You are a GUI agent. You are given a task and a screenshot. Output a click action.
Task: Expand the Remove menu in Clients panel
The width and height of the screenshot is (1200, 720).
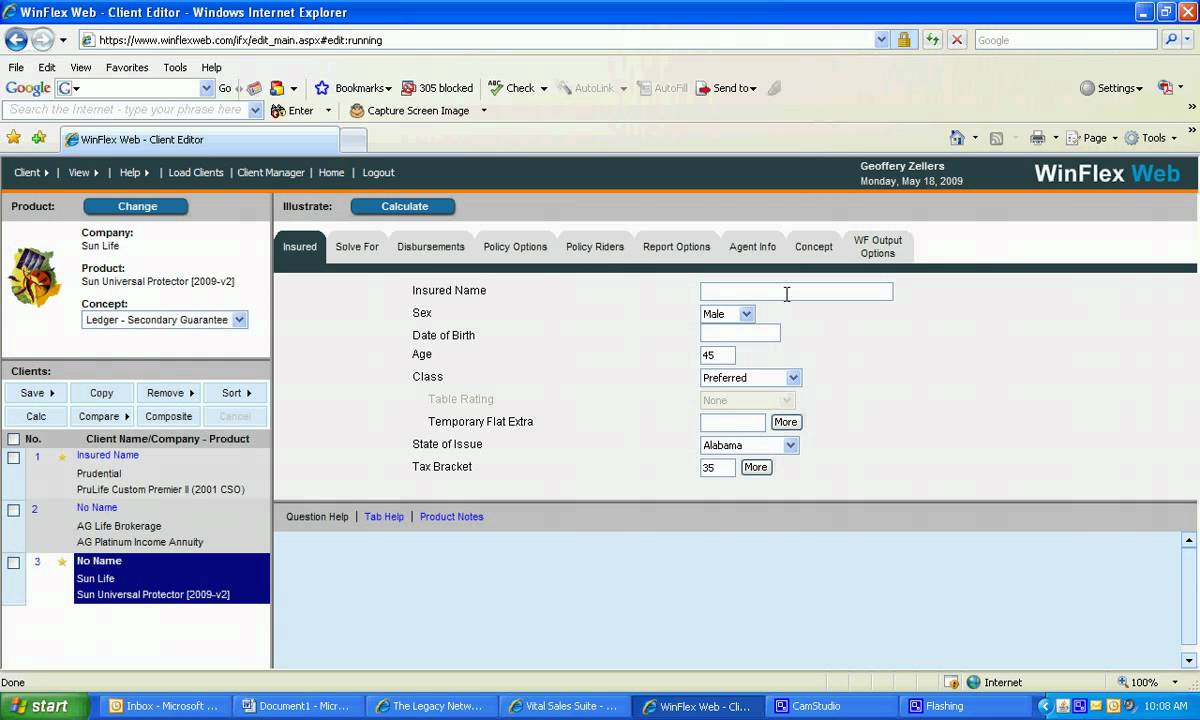coord(170,393)
